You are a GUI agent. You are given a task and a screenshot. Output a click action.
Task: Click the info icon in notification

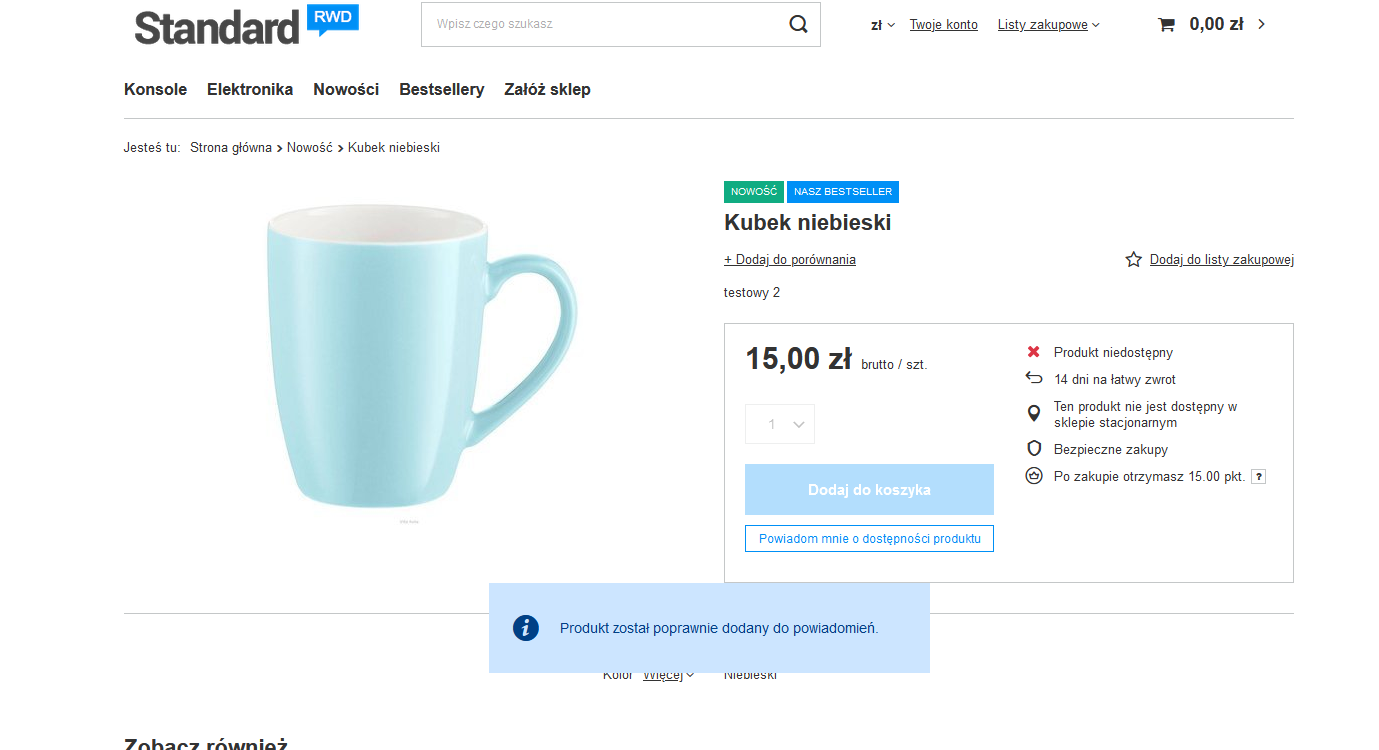[x=526, y=628]
